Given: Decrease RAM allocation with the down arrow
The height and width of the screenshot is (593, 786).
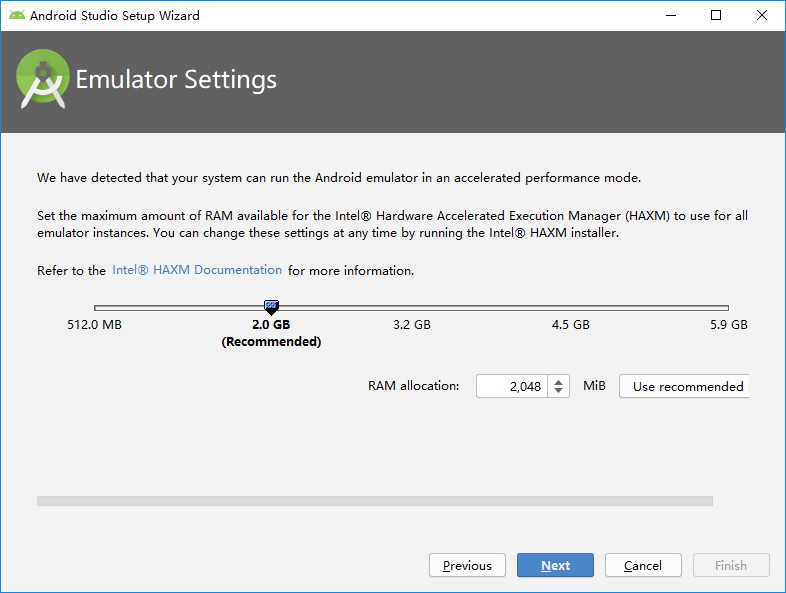Looking at the screenshot, I should tap(558, 391).
